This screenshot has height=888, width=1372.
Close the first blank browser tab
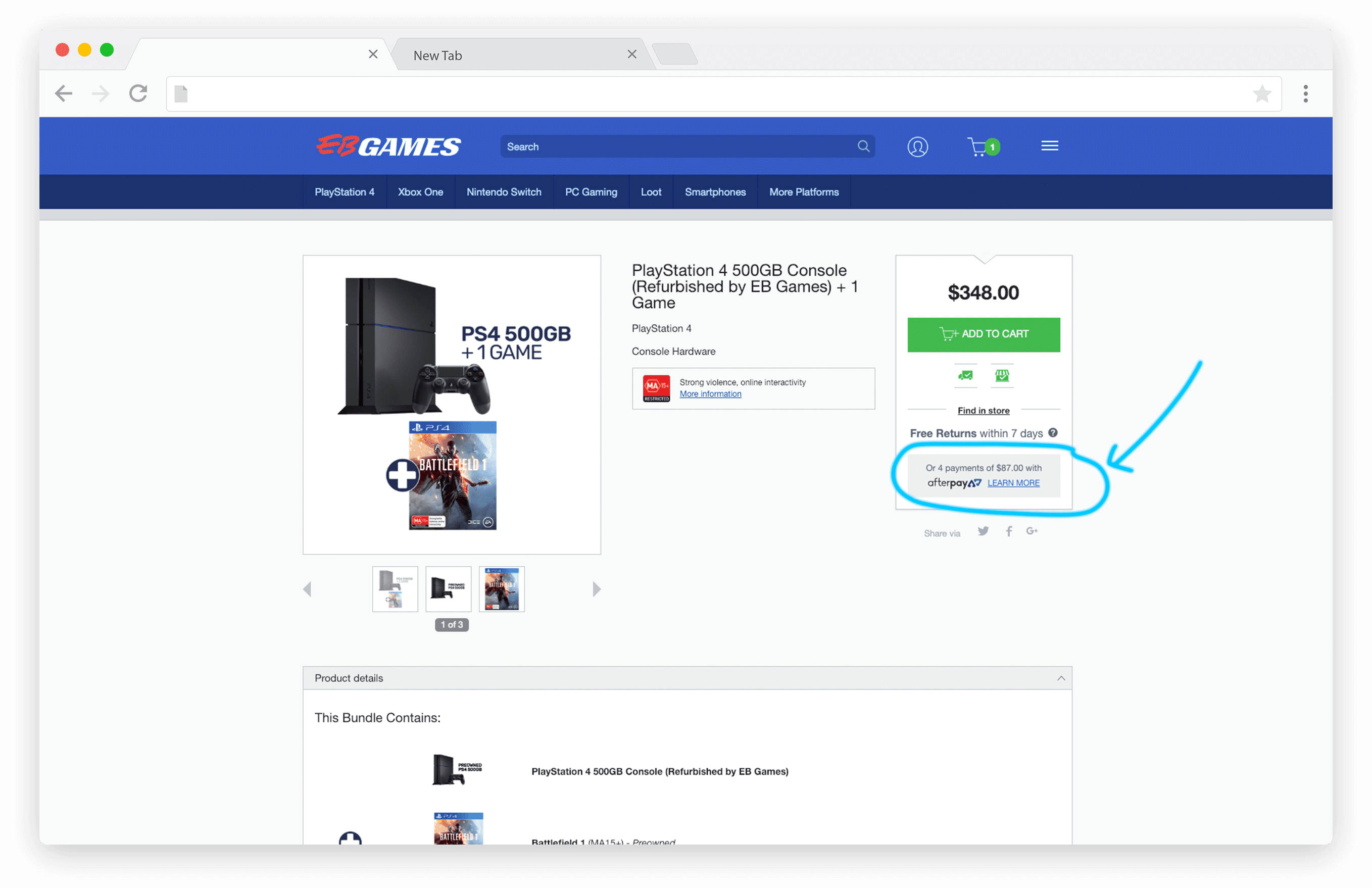pos(373,54)
